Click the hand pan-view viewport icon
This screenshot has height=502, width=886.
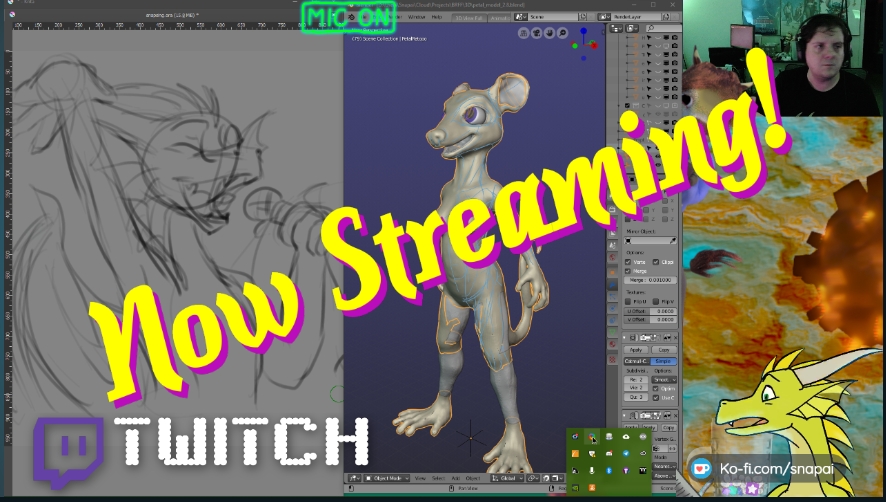[x=549, y=33]
